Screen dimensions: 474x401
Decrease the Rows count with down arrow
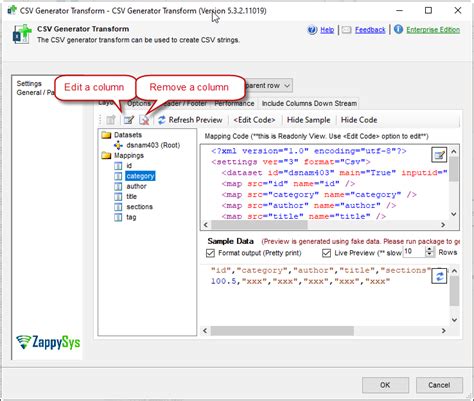click(x=430, y=254)
